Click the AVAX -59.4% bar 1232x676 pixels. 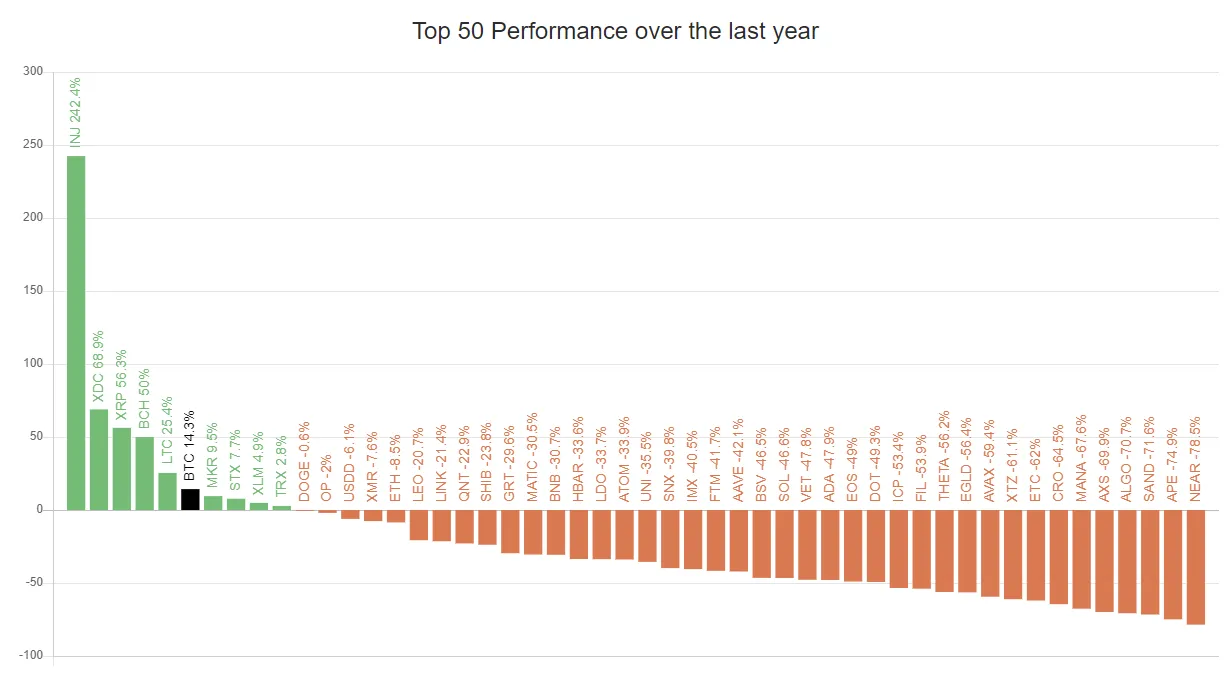point(990,553)
